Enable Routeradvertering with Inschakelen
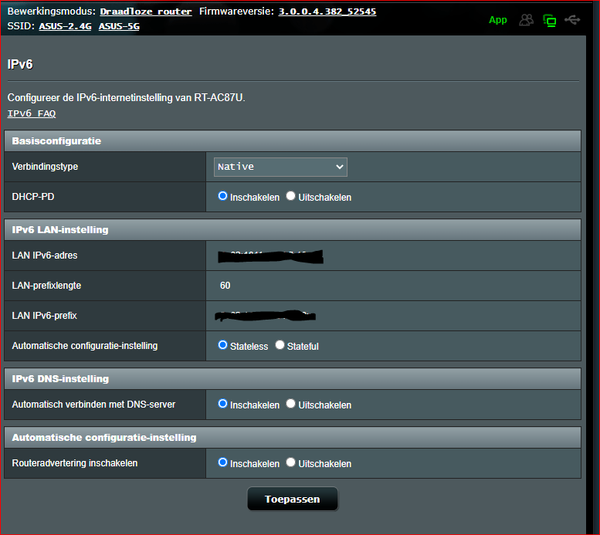The width and height of the screenshot is (600, 535). [x=223, y=463]
